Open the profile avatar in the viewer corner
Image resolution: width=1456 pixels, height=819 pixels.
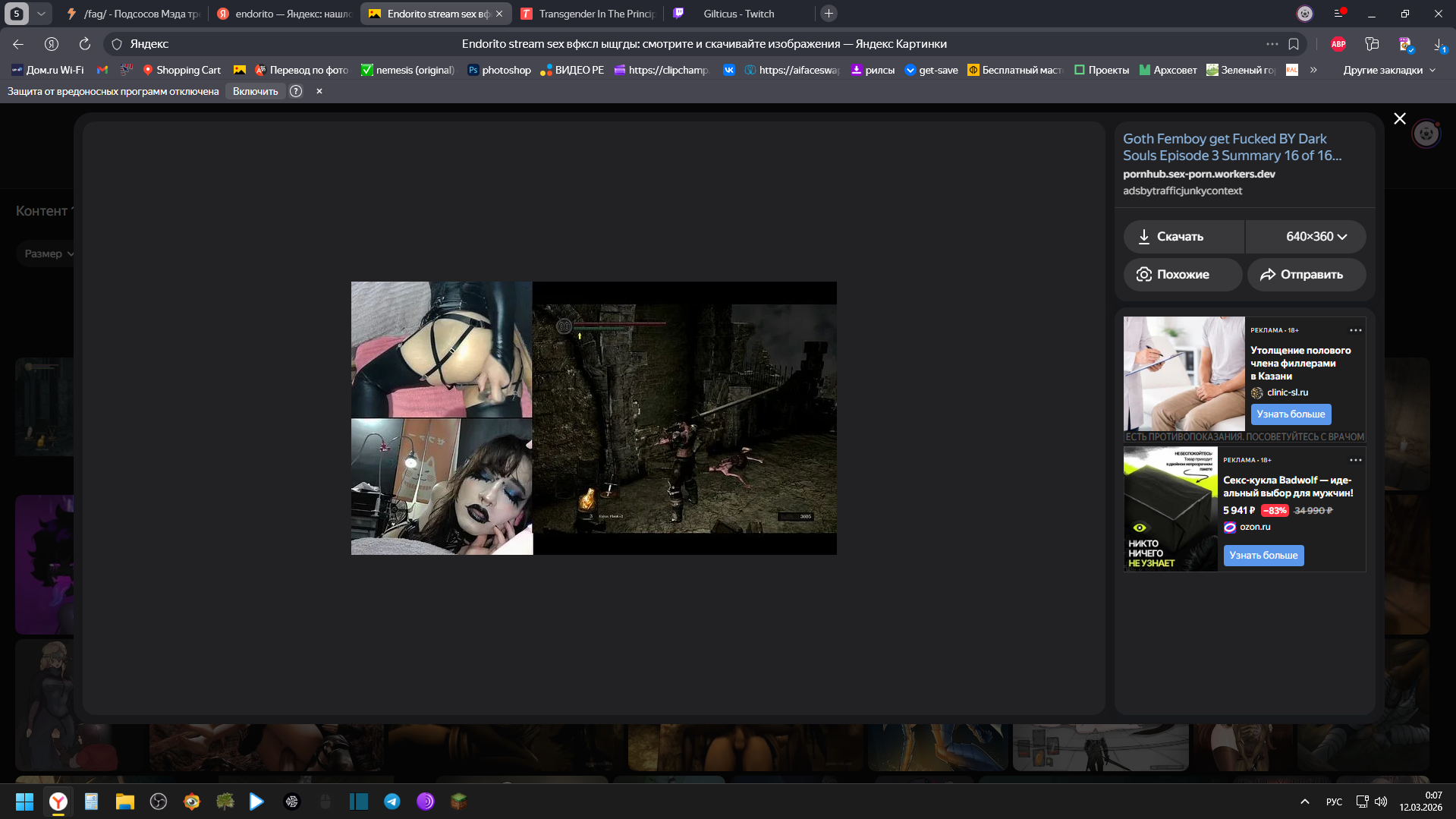coord(1426,134)
